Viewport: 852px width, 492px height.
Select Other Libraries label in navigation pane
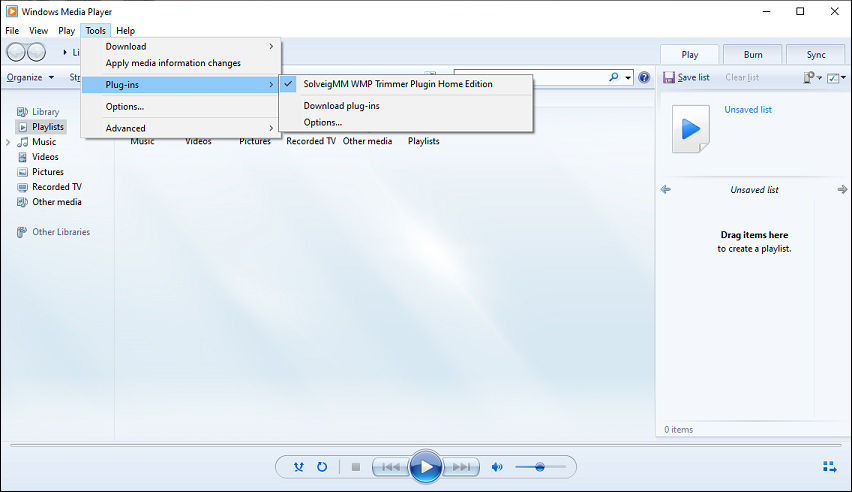[61, 232]
